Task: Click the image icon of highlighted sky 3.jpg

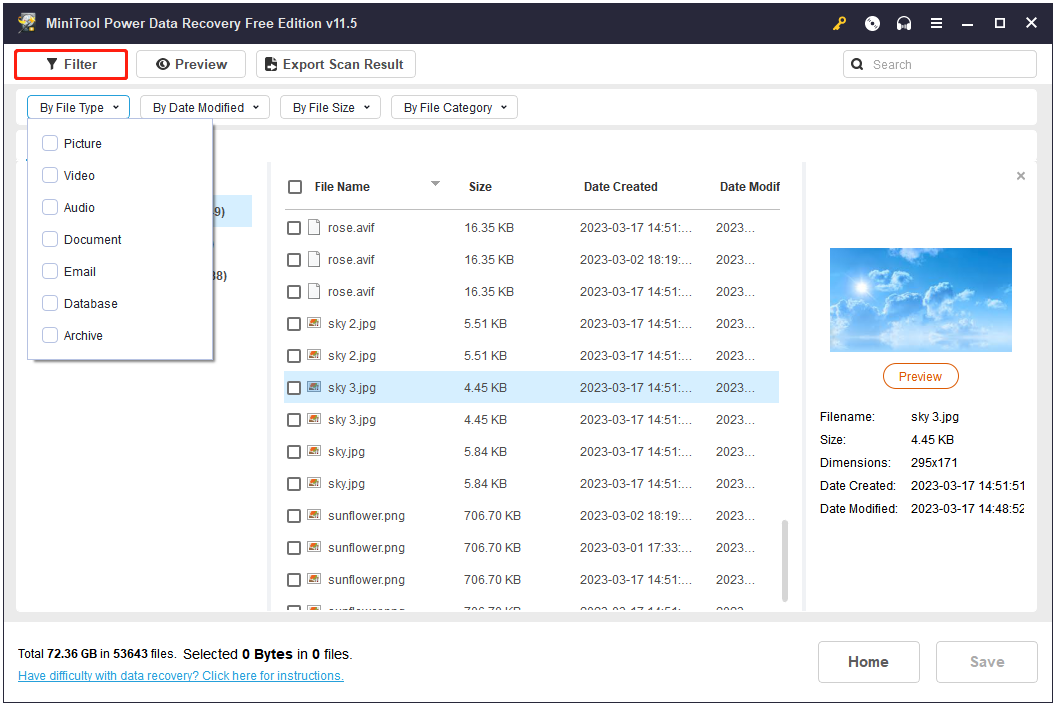Action: point(314,387)
